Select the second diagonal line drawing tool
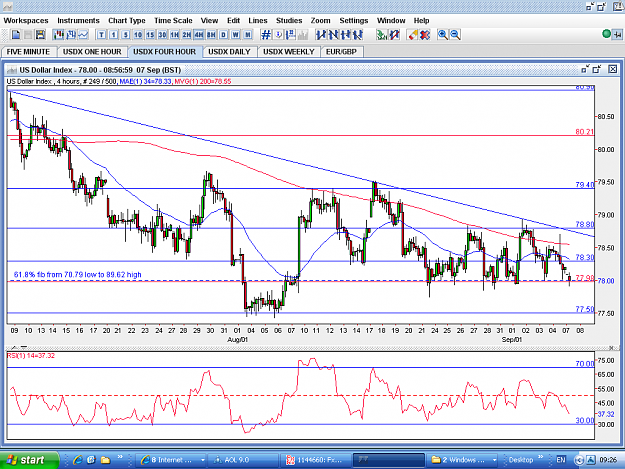Viewport: 625px width, 469px height. [x=333, y=35]
